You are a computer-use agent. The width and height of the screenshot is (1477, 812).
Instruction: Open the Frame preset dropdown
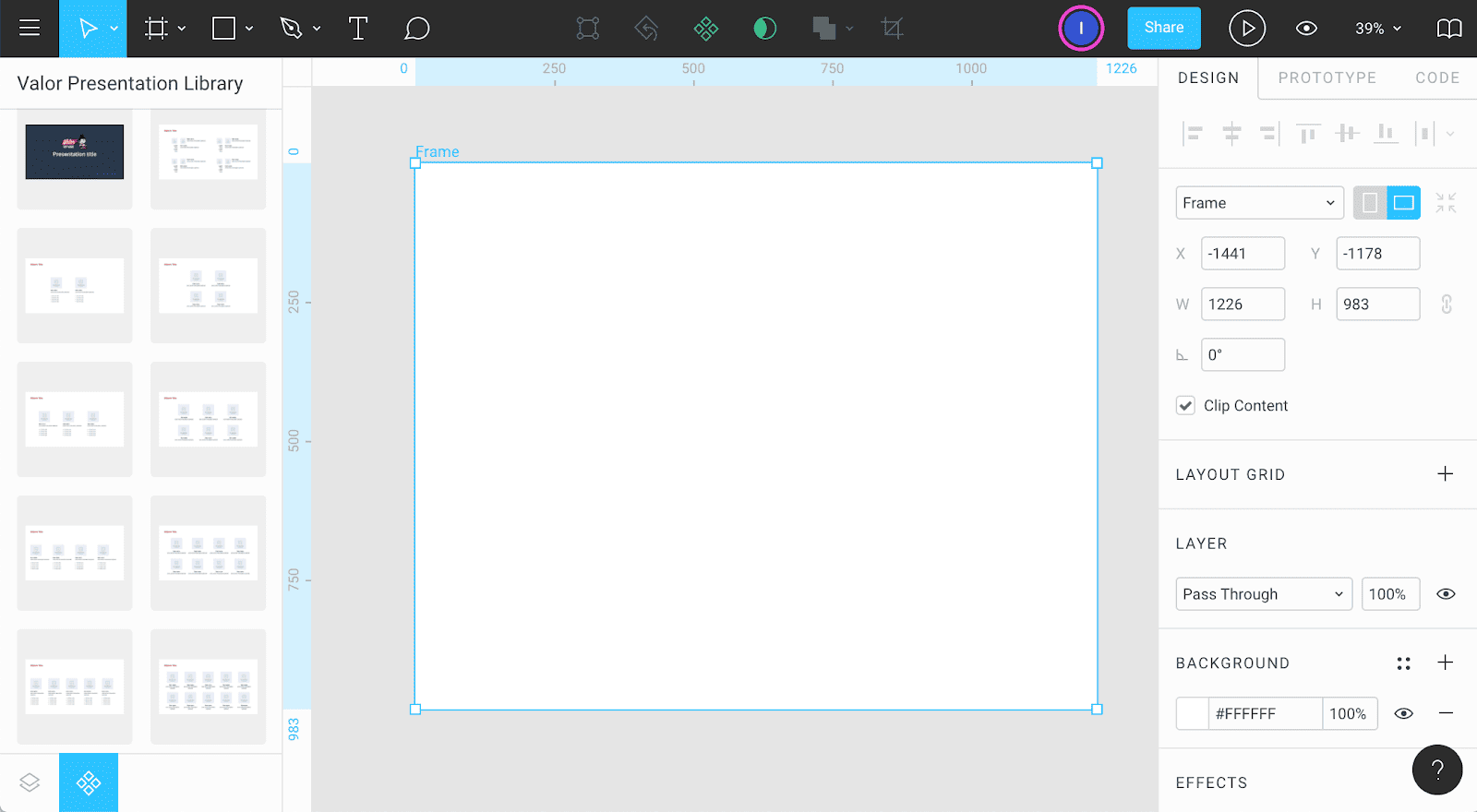[x=1259, y=203]
